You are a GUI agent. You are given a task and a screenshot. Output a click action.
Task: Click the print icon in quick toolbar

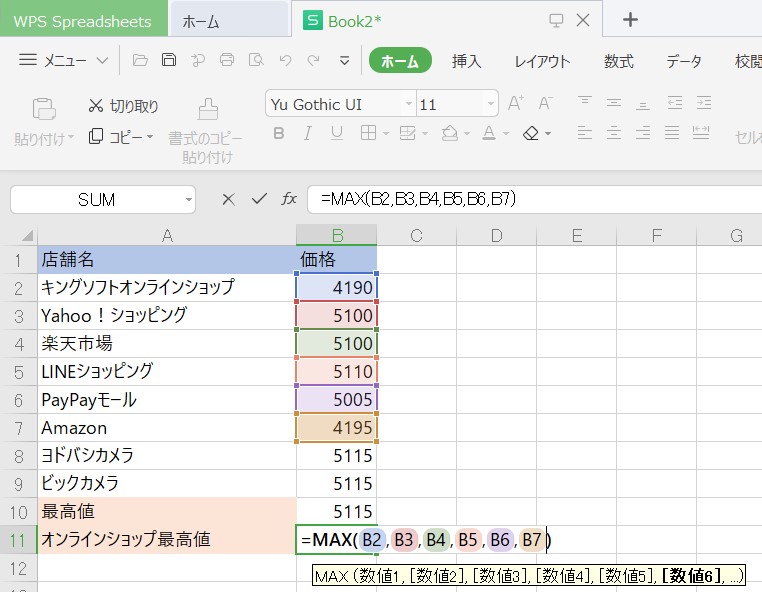(227, 60)
